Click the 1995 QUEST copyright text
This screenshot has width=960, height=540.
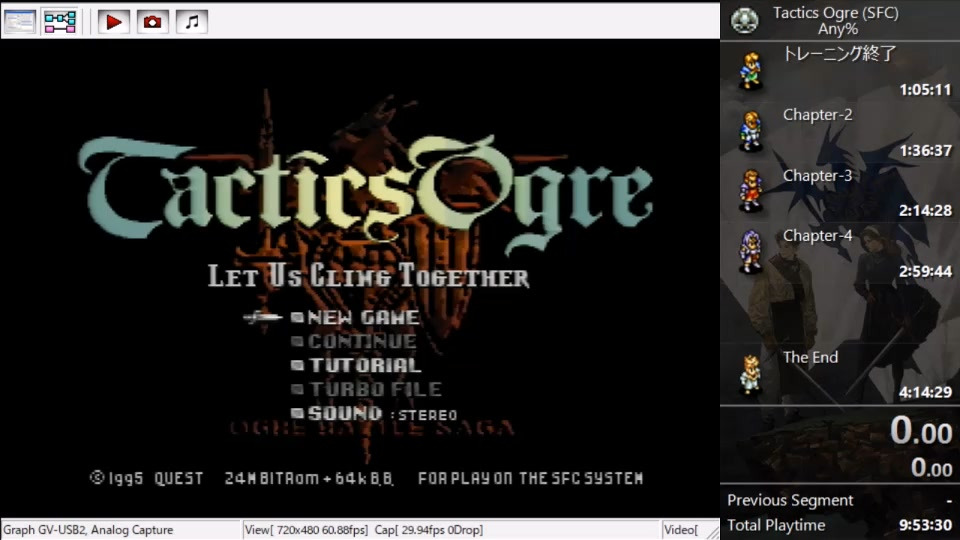(147, 478)
